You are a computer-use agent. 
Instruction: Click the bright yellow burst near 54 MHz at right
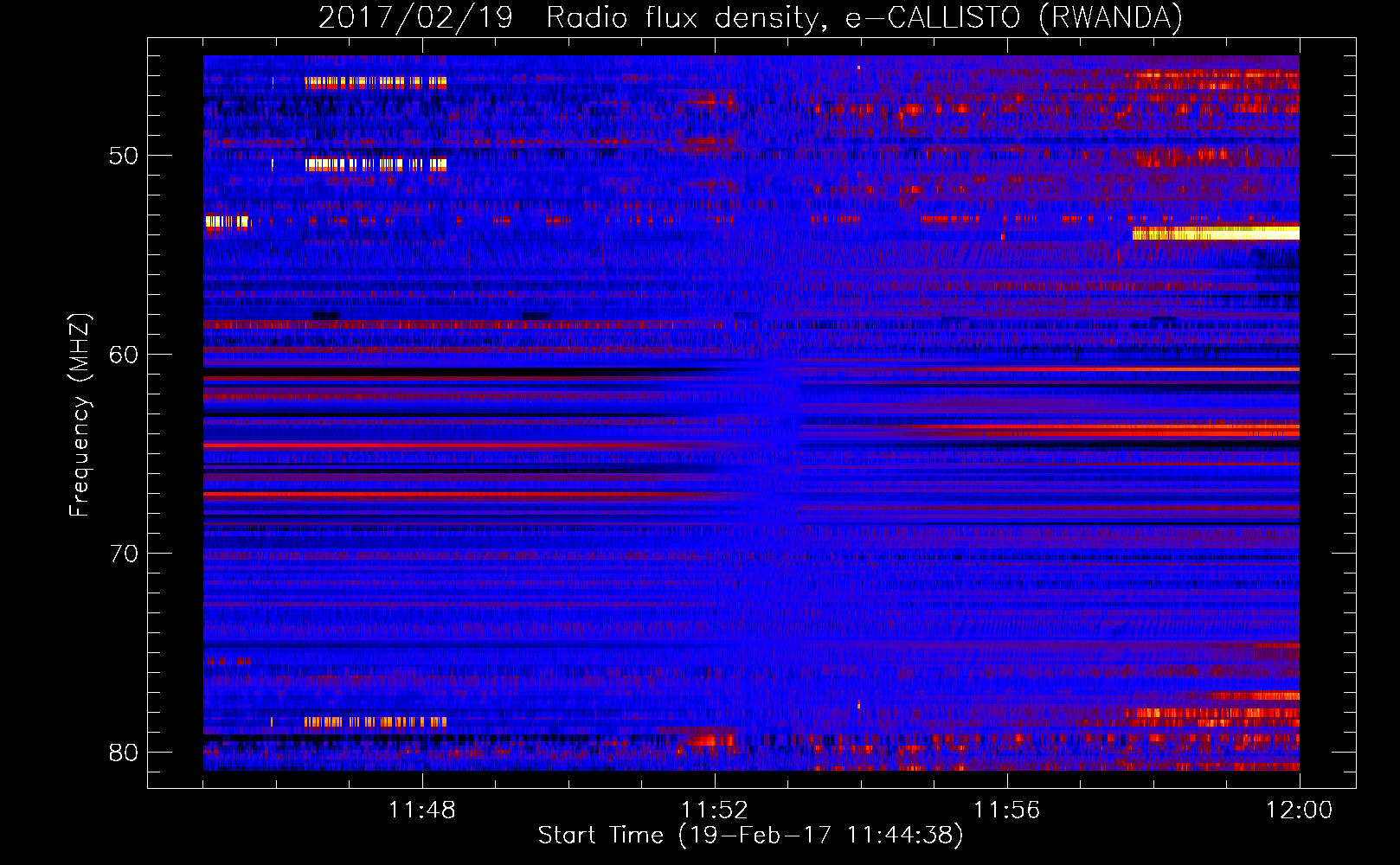click(x=1216, y=234)
